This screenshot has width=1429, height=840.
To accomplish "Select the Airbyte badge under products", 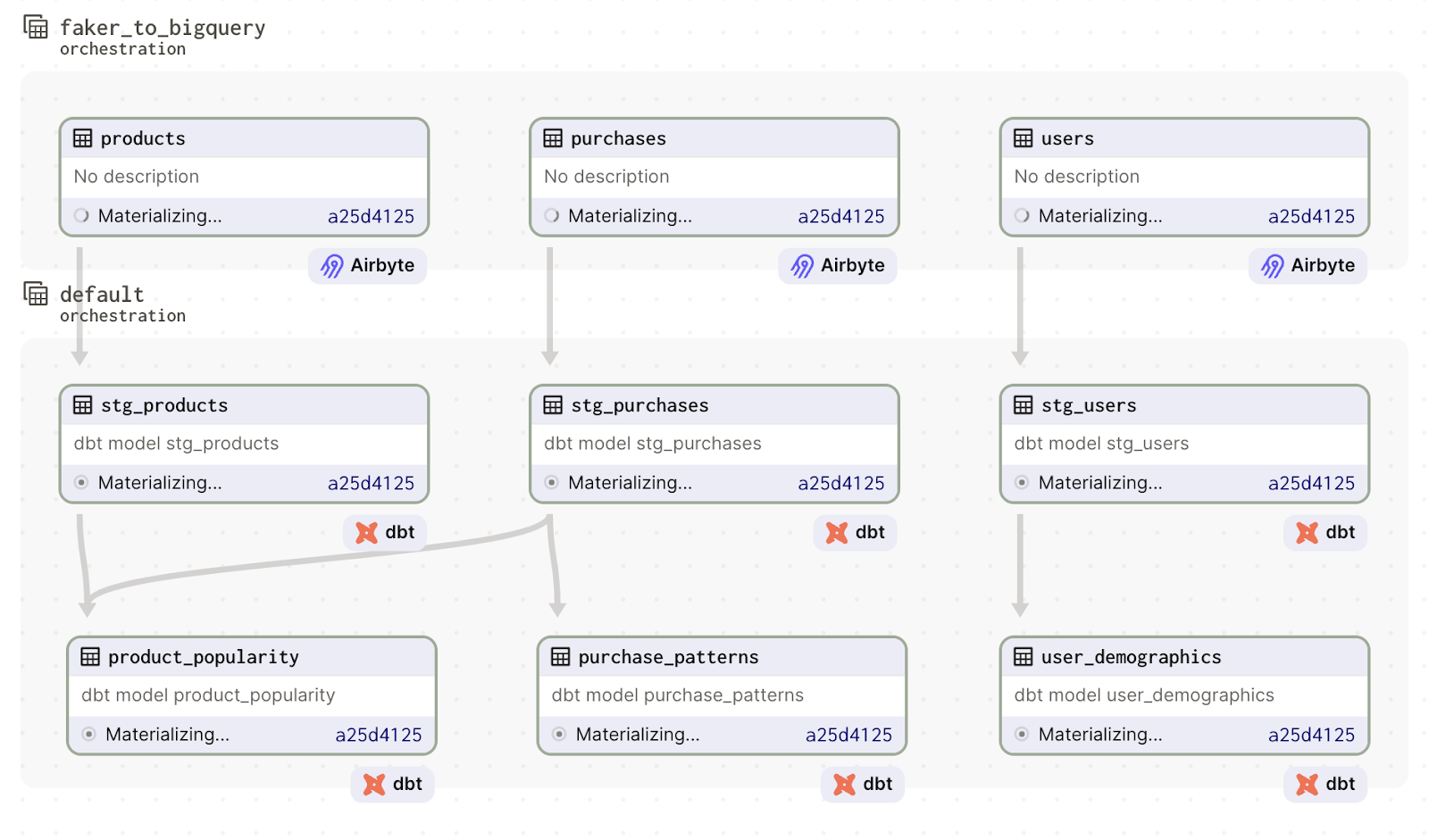I will point(366,265).
